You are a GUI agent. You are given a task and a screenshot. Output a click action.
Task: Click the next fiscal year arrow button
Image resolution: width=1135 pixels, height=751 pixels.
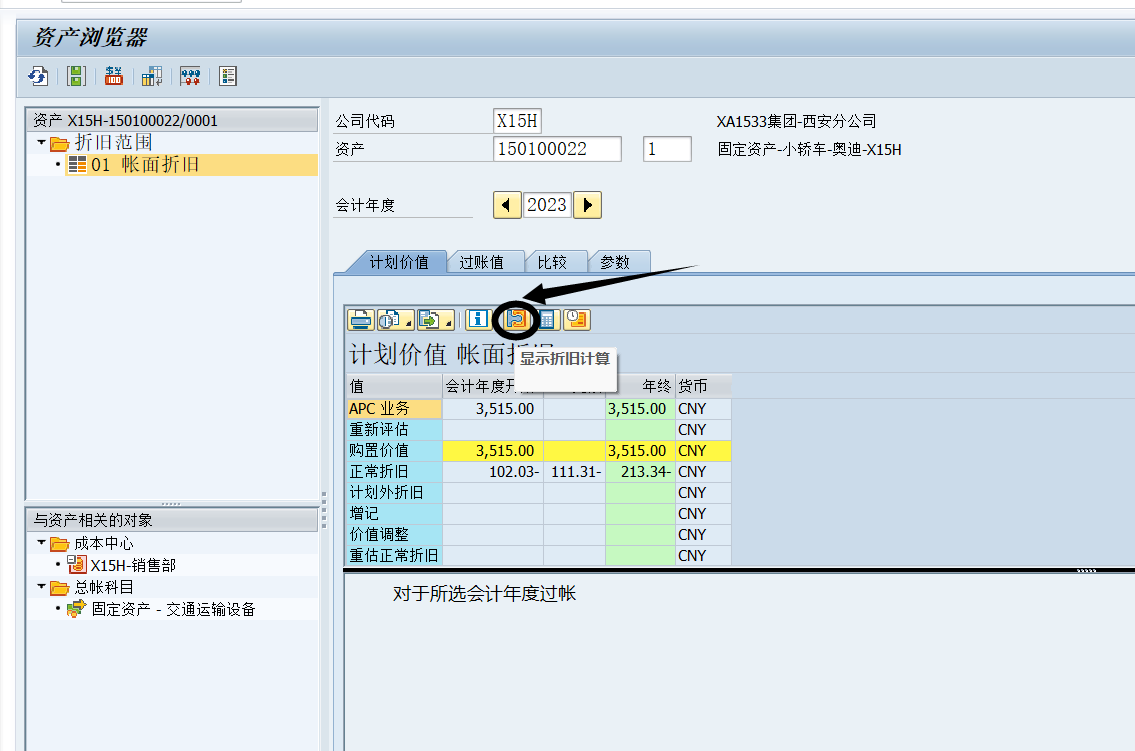pyautogui.click(x=587, y=204)
